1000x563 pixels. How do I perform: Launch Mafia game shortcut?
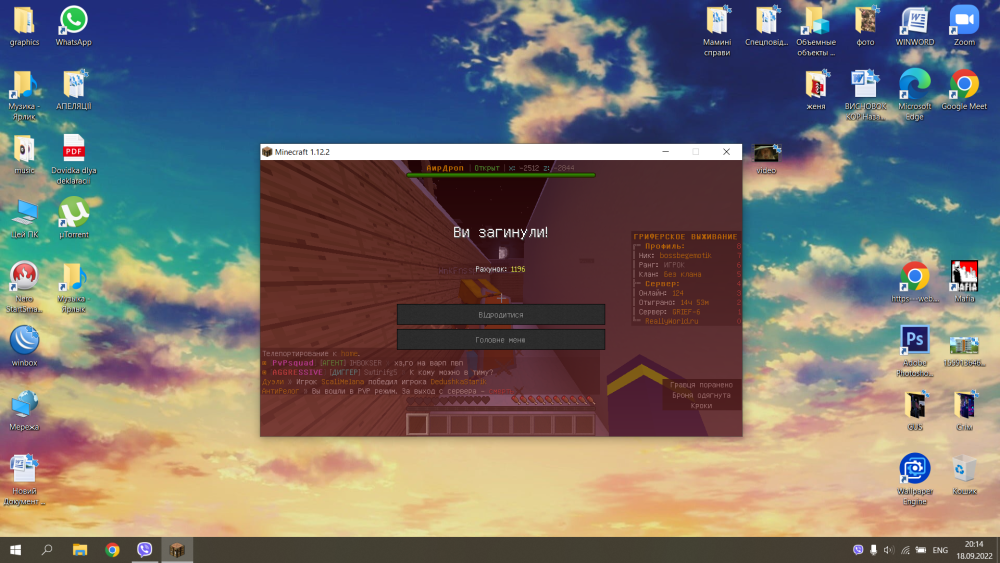[964, 281]
